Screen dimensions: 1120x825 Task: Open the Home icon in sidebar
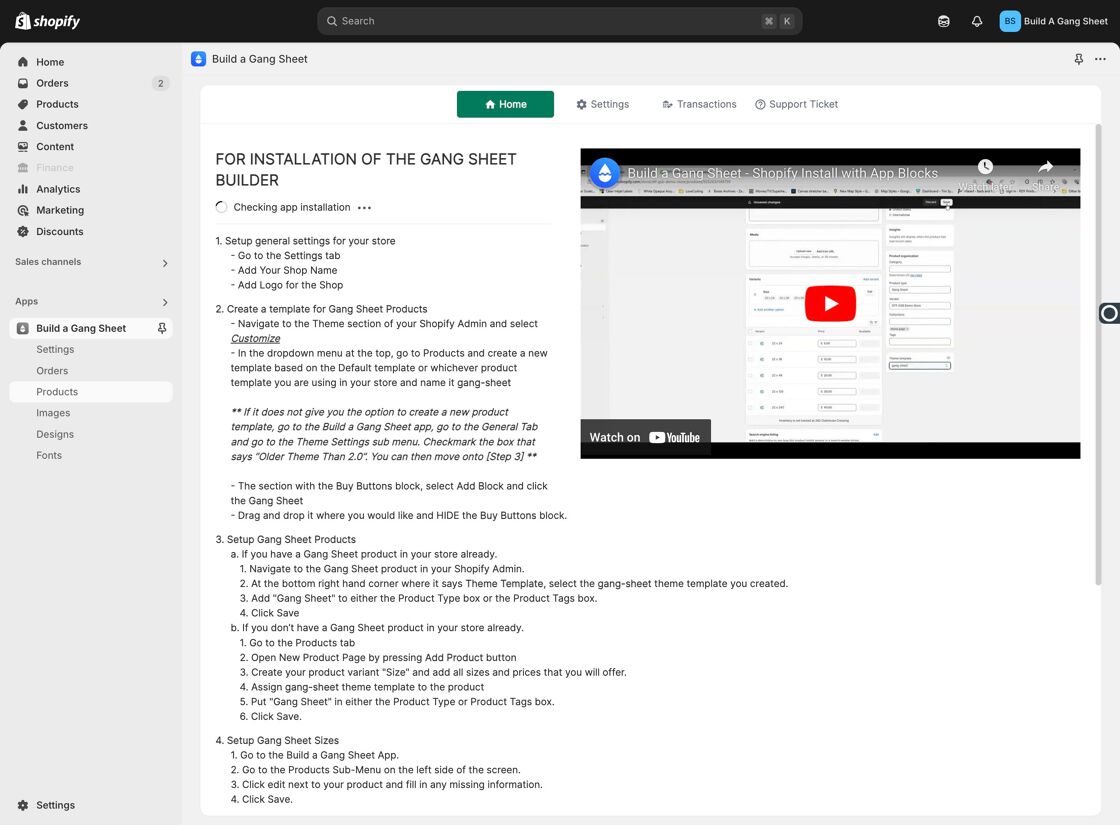[x=23, y=62]
